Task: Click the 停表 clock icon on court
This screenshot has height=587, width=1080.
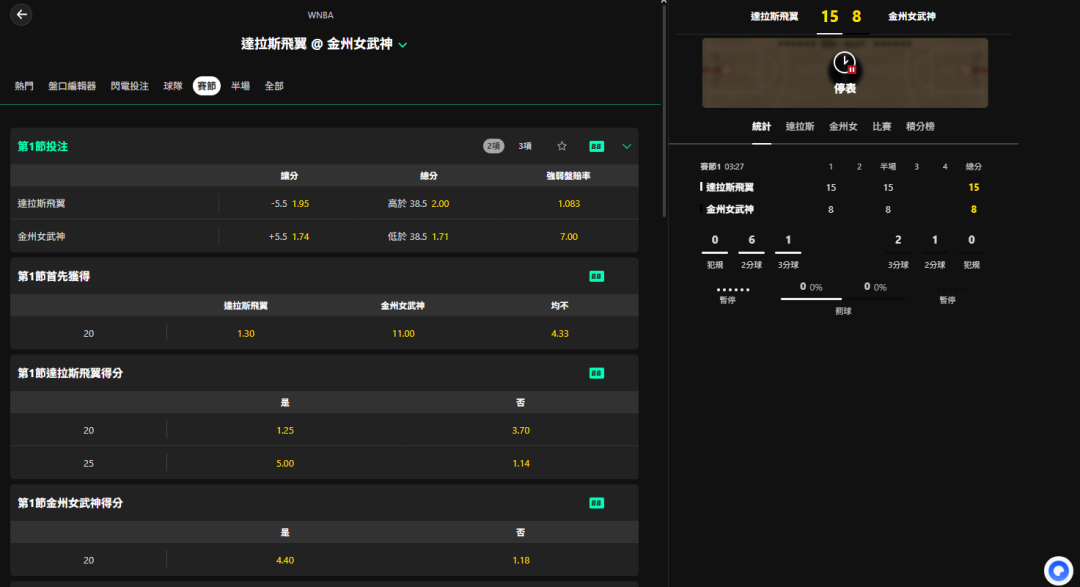Action: [844, 63]
